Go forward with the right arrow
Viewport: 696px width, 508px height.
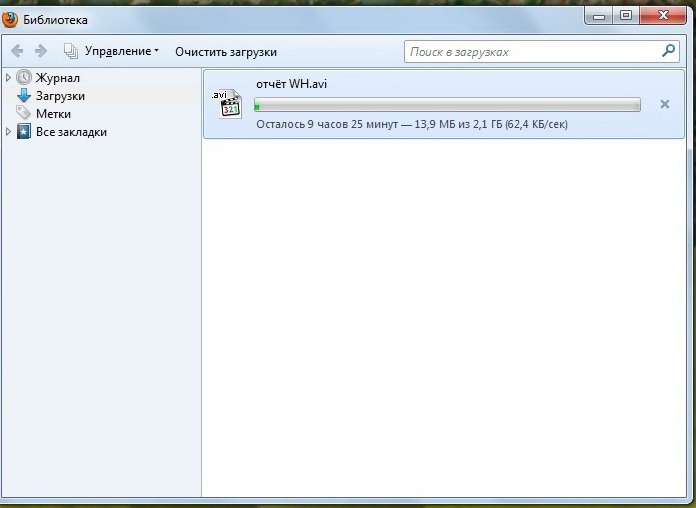tap(41, 51)
